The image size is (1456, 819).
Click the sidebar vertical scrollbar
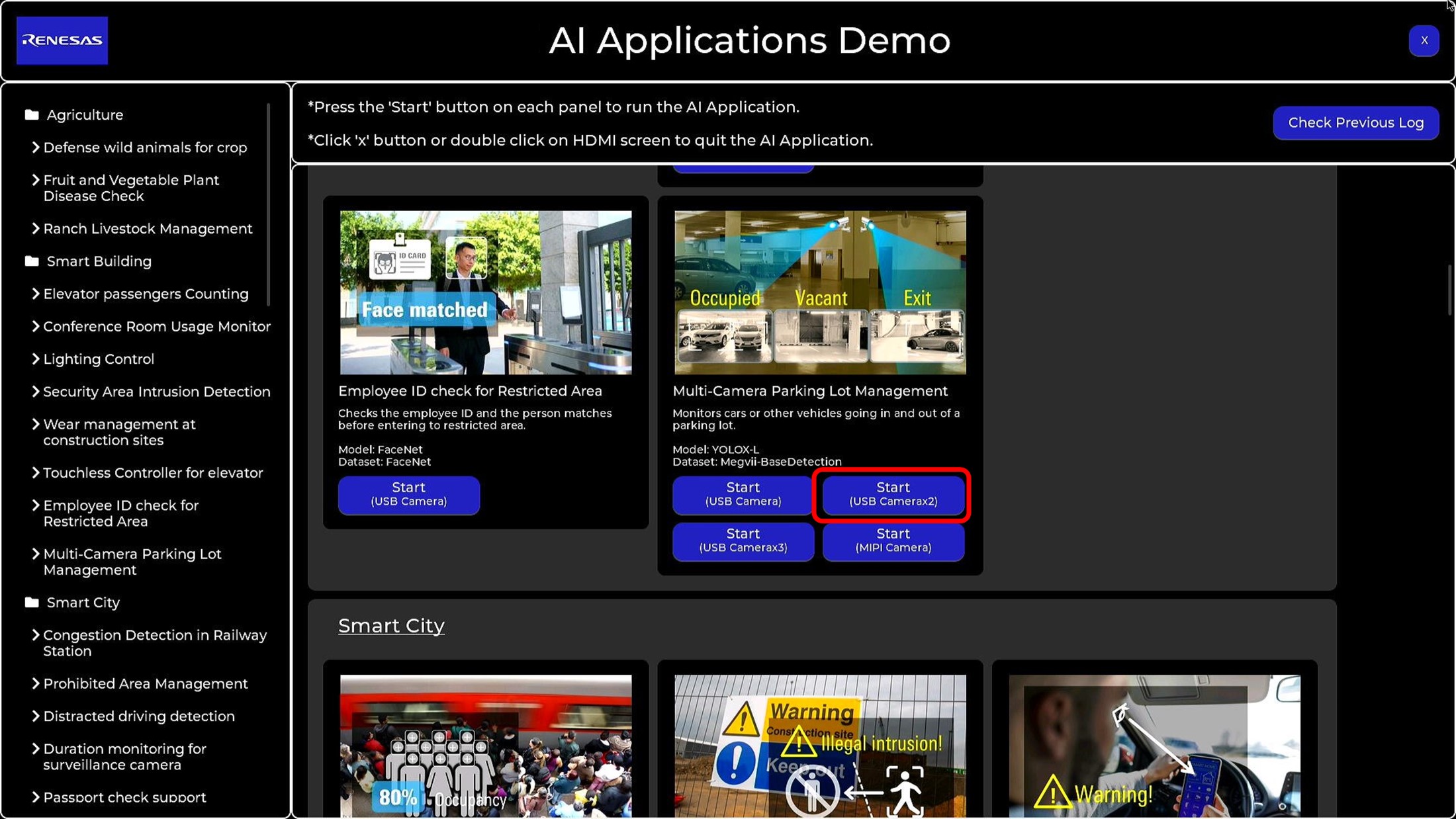[268, 205]
